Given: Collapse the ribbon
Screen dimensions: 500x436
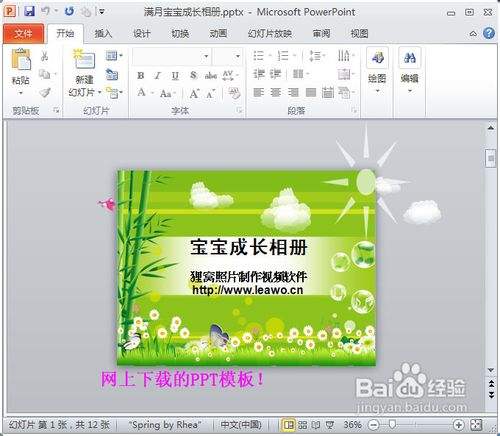Looking at the screenshot, I should (x=473, y=34).
